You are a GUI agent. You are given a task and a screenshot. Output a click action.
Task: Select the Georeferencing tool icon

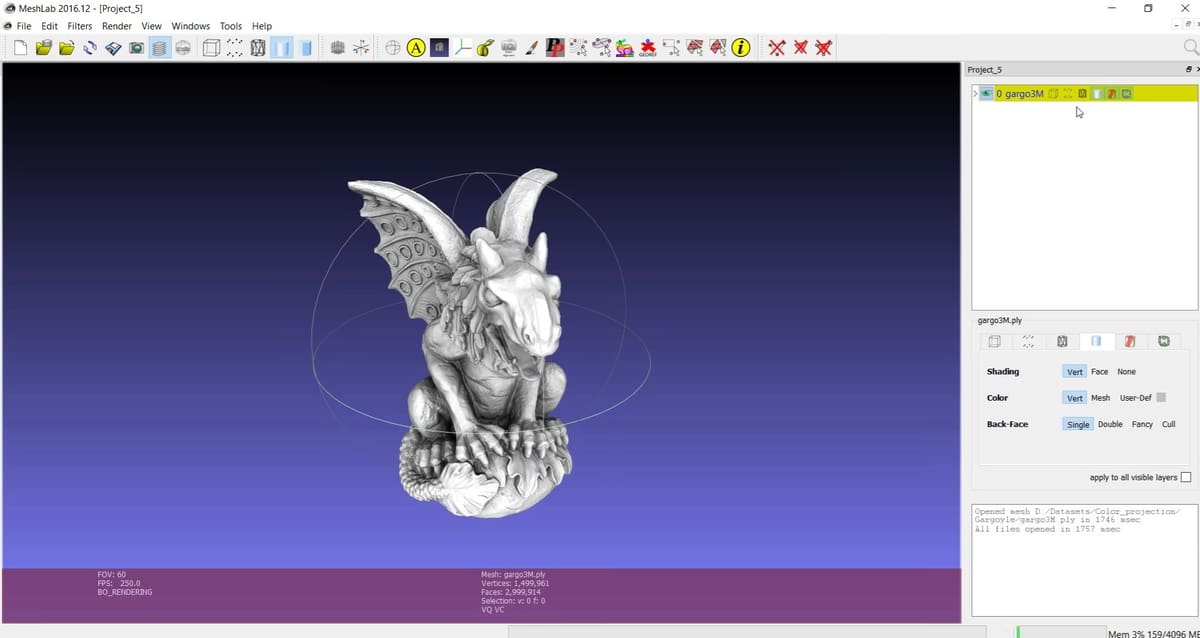pyautogui.click(x=648, y=47)
